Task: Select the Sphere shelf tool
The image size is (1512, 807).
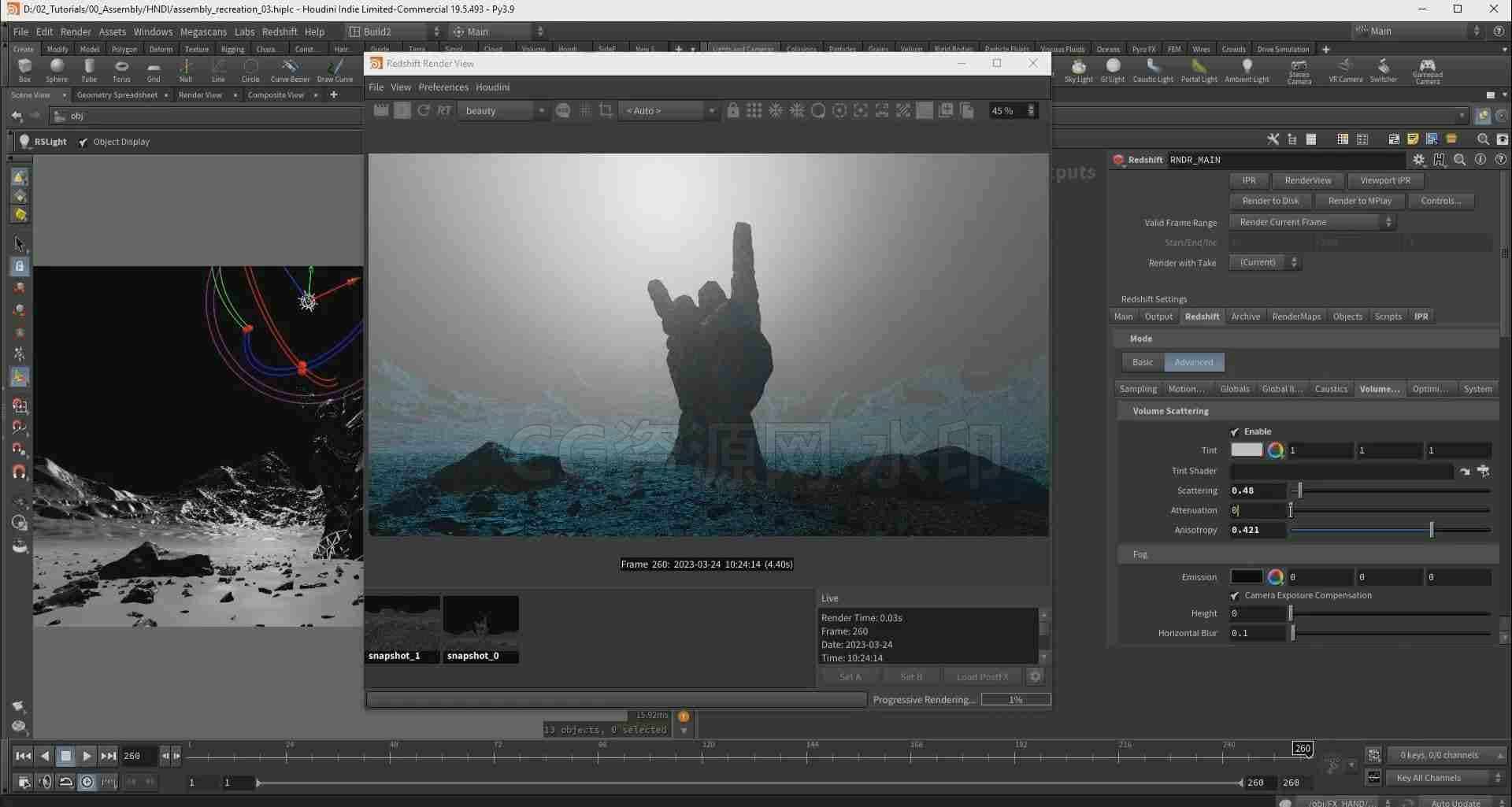Action: coord(56,70)
